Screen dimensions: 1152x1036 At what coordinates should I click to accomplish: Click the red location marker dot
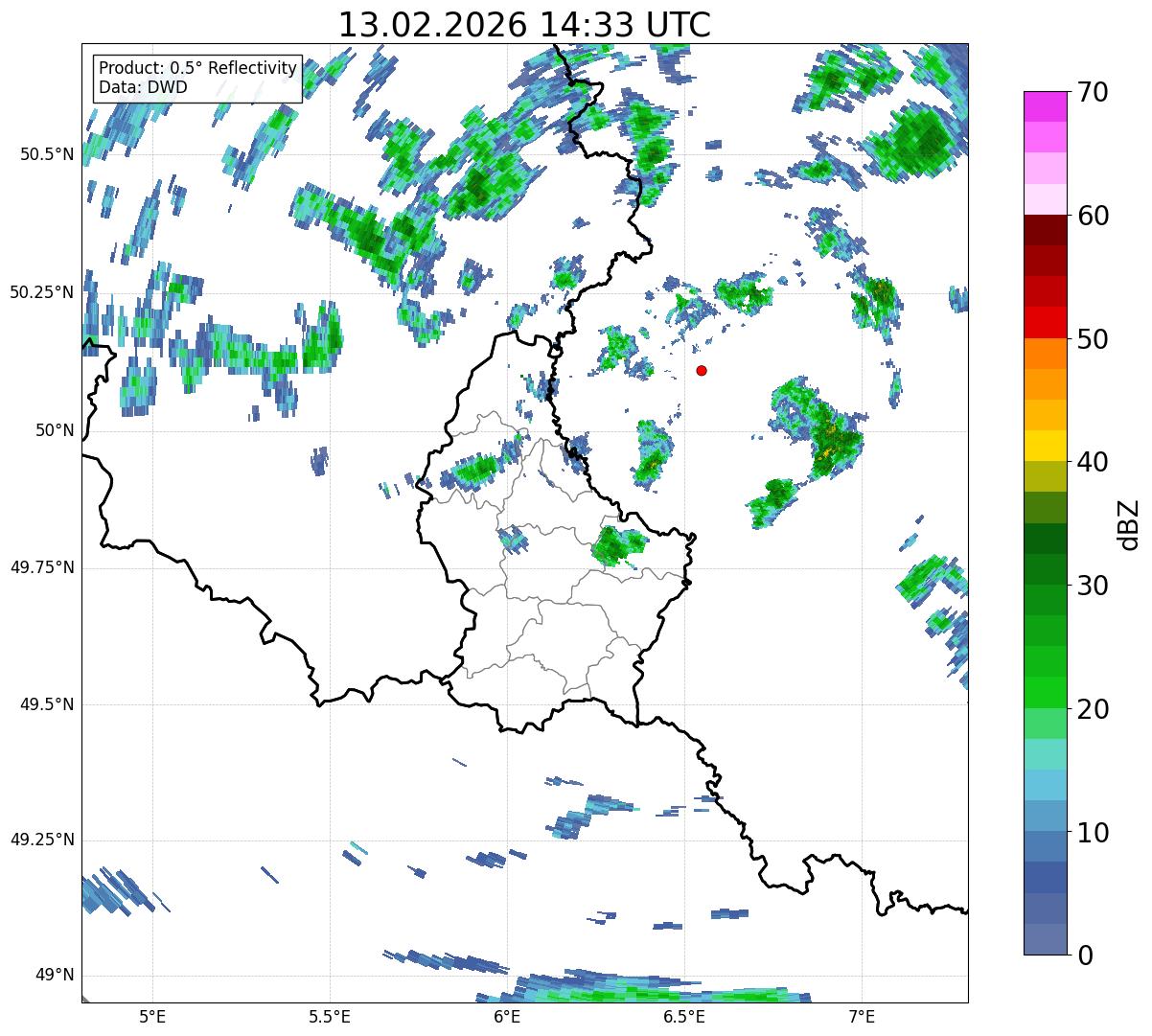point(702,370)
